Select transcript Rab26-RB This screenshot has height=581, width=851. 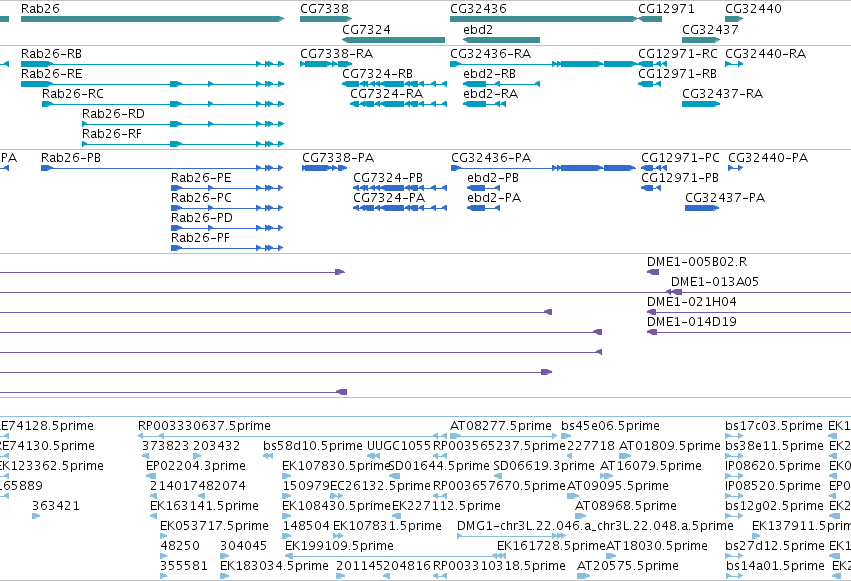[153, 64]
